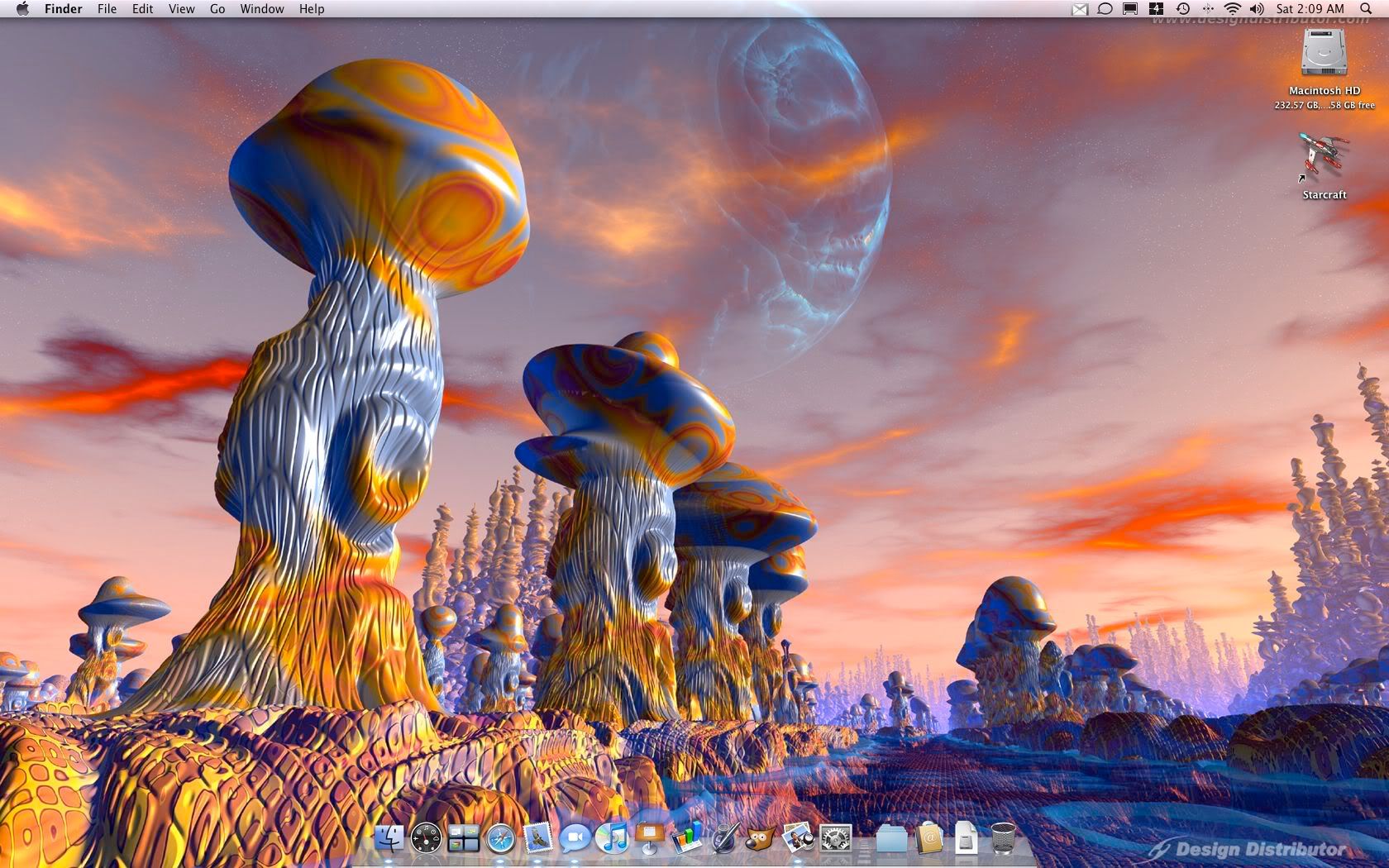Open the Trash in the dock

tap(1003, 838)
